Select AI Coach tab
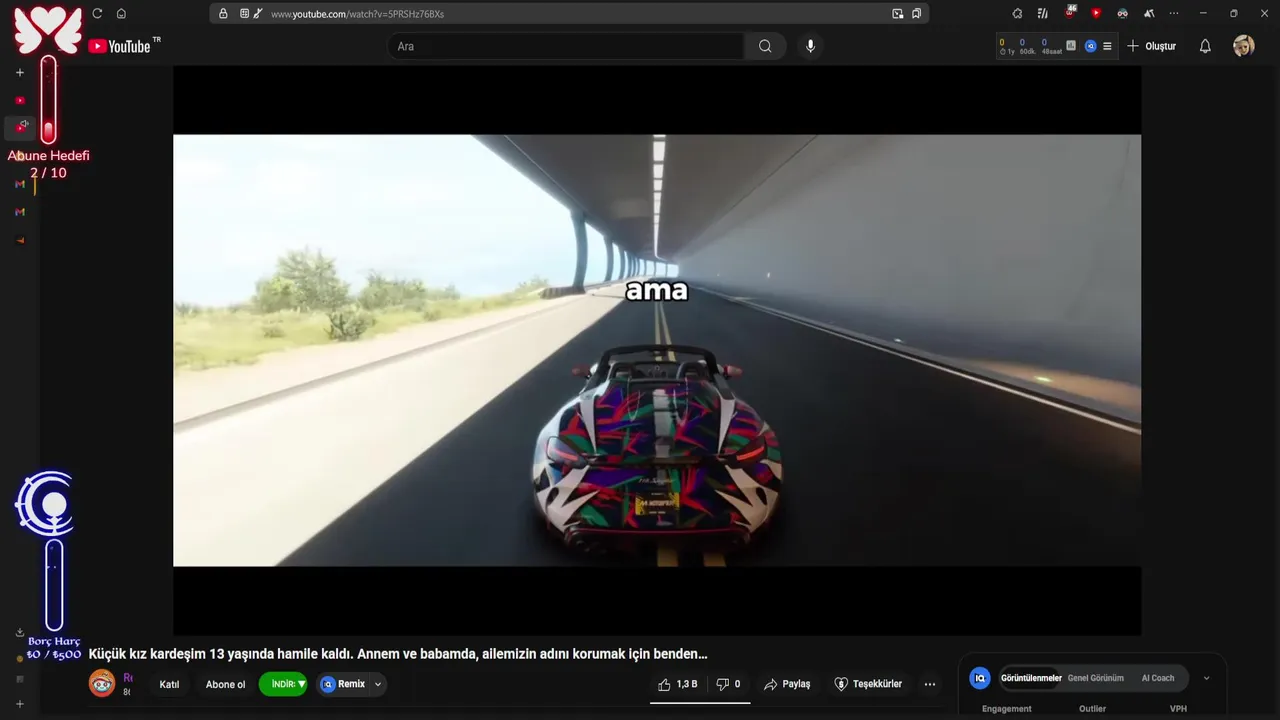This screenshot has height=720, width=1280. click(x=1158, y=678)
